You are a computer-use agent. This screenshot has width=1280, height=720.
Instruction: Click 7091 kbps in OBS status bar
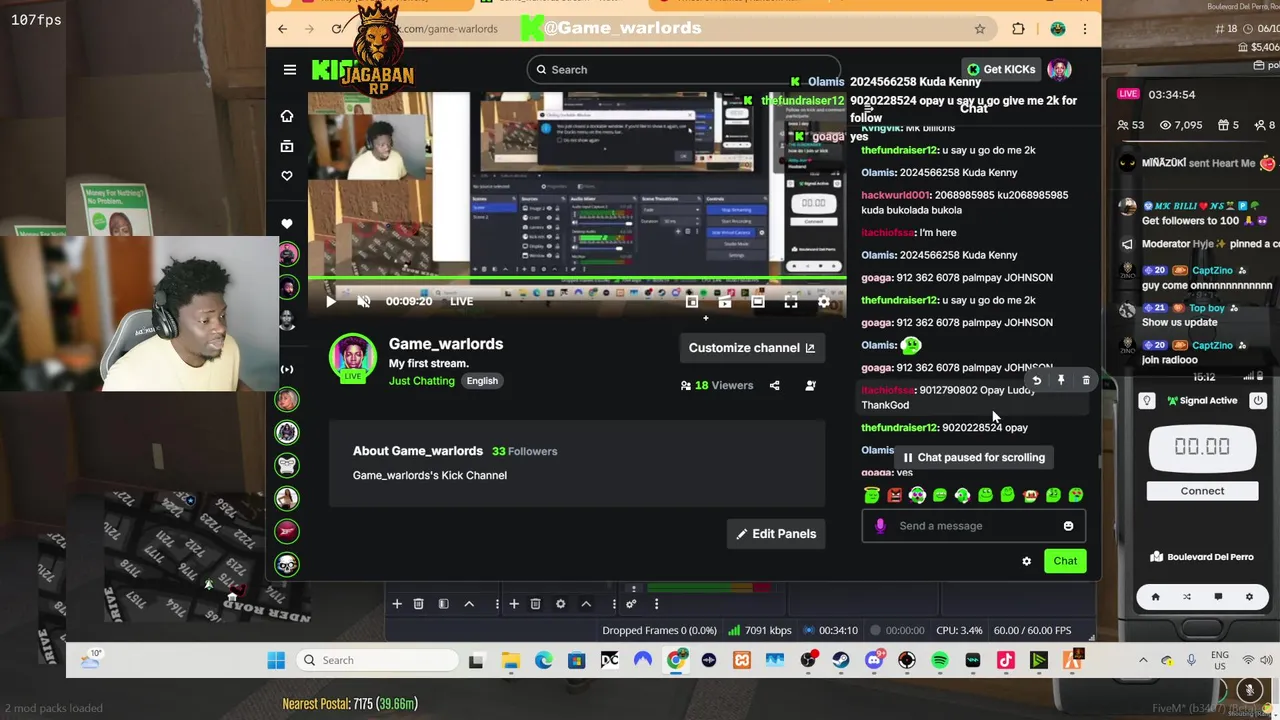click(769, 631)
